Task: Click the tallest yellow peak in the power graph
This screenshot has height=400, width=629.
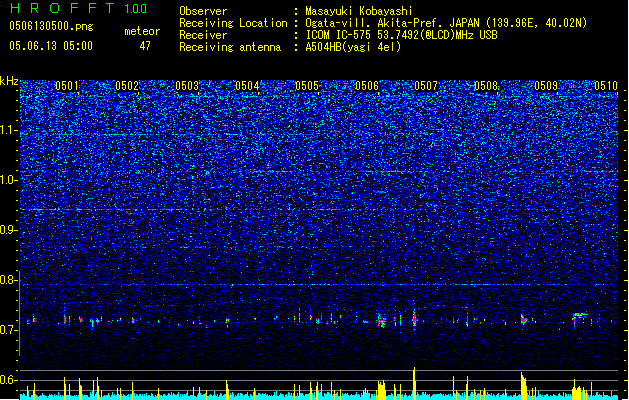Action: tap(414, 382)
